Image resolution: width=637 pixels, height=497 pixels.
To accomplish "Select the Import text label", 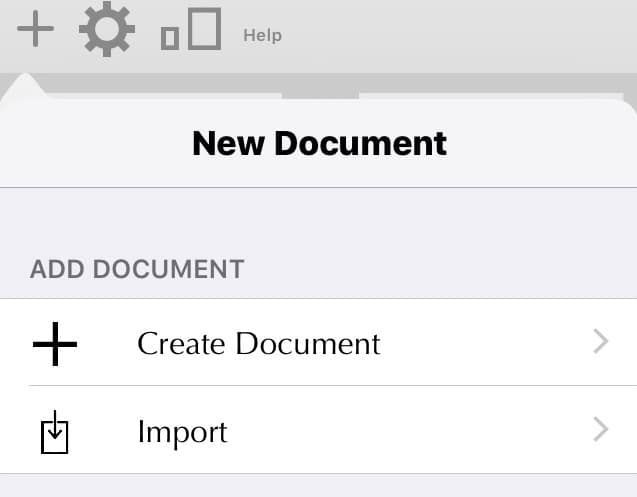I will [182, 431].
